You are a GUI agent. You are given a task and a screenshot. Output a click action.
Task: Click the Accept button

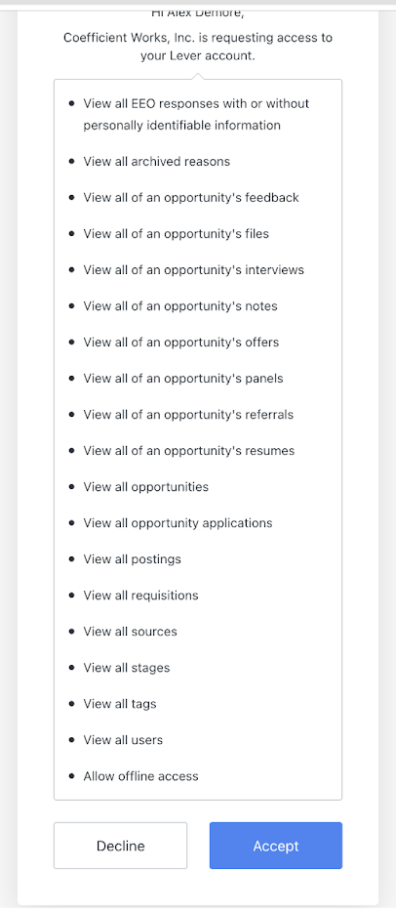pyautogui.click(x=276, y=846)
